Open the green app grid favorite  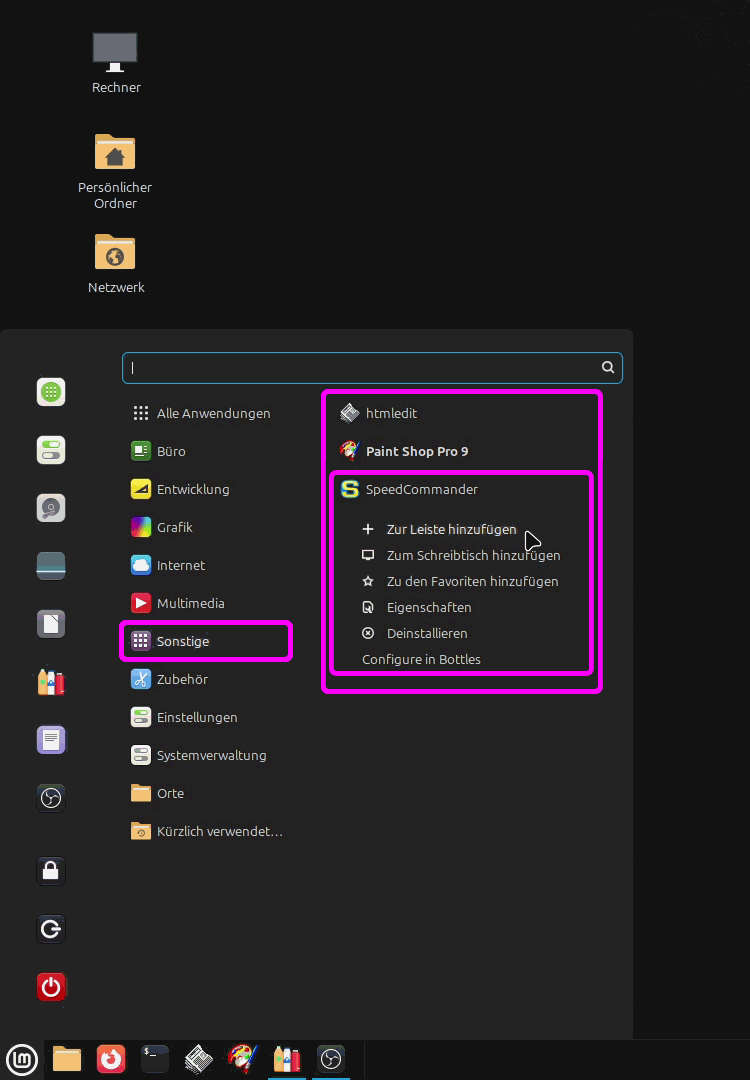(51, 392)
